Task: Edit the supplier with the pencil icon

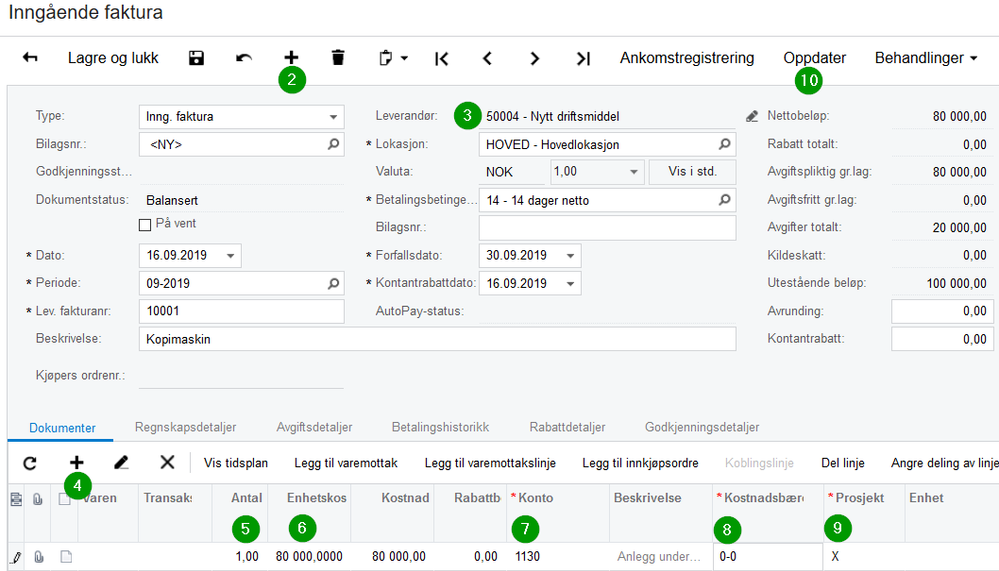Action: coord(752,117)
